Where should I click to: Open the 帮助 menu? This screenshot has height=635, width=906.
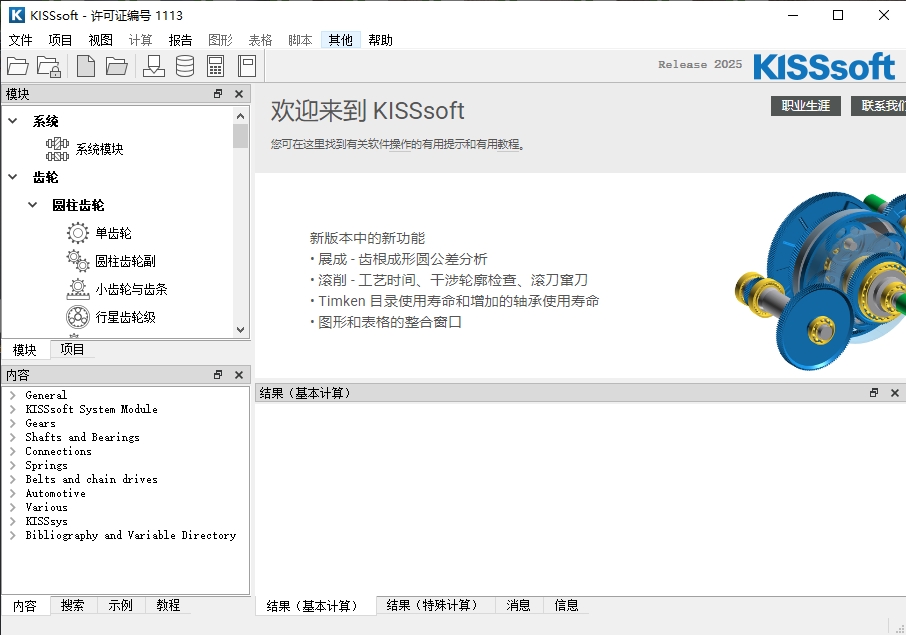pyautogui.click(x=380, y=40)
